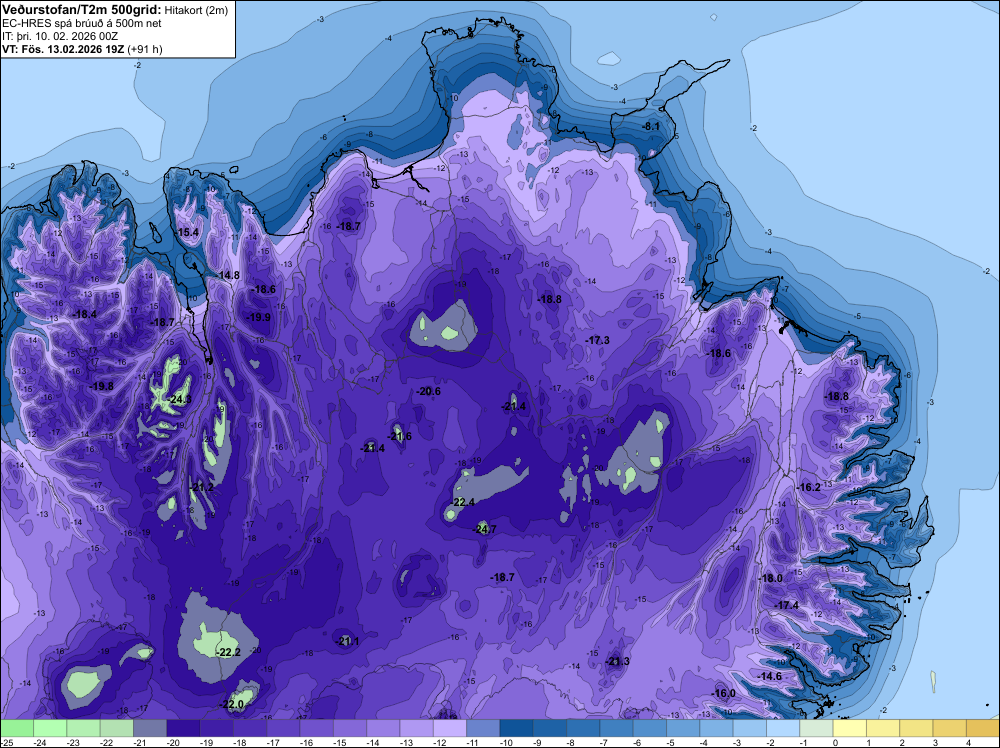The height and width of the screenshot is (748, 1000).
Task: Click the -21.3 temperature label
Action: 617,661
